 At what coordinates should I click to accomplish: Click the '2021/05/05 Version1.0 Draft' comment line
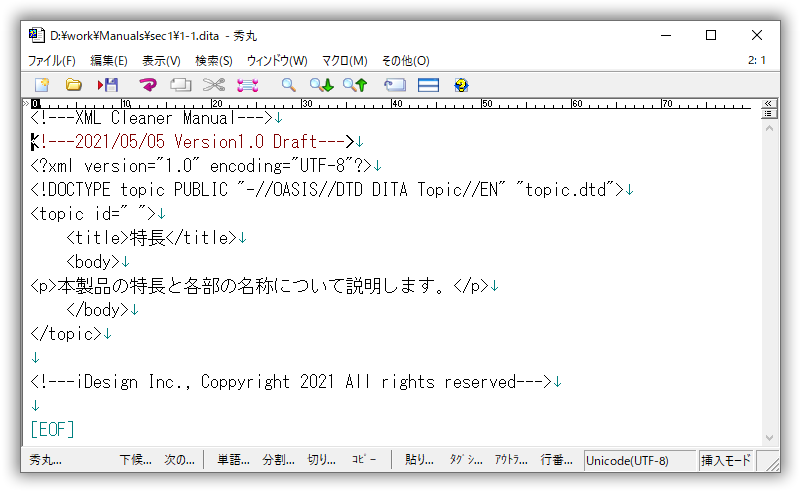[x=192, y=142]
